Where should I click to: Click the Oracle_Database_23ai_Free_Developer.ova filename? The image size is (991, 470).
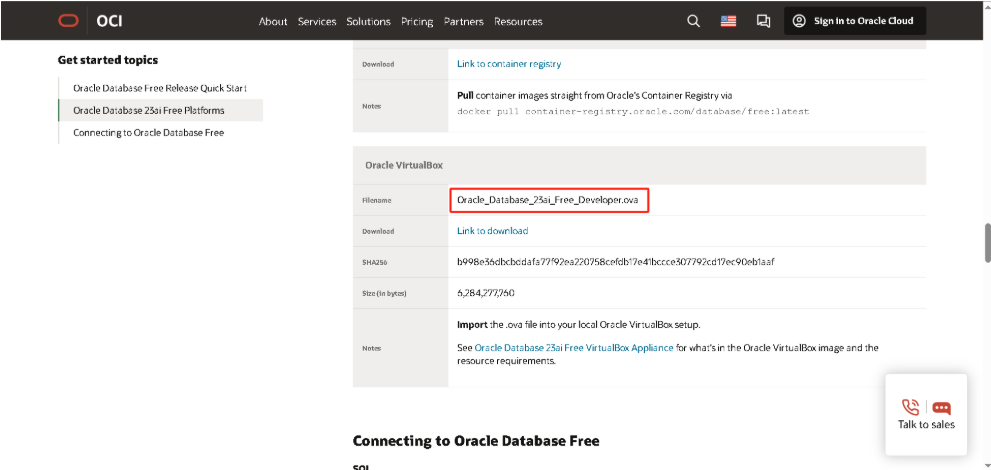coord(548,200)
